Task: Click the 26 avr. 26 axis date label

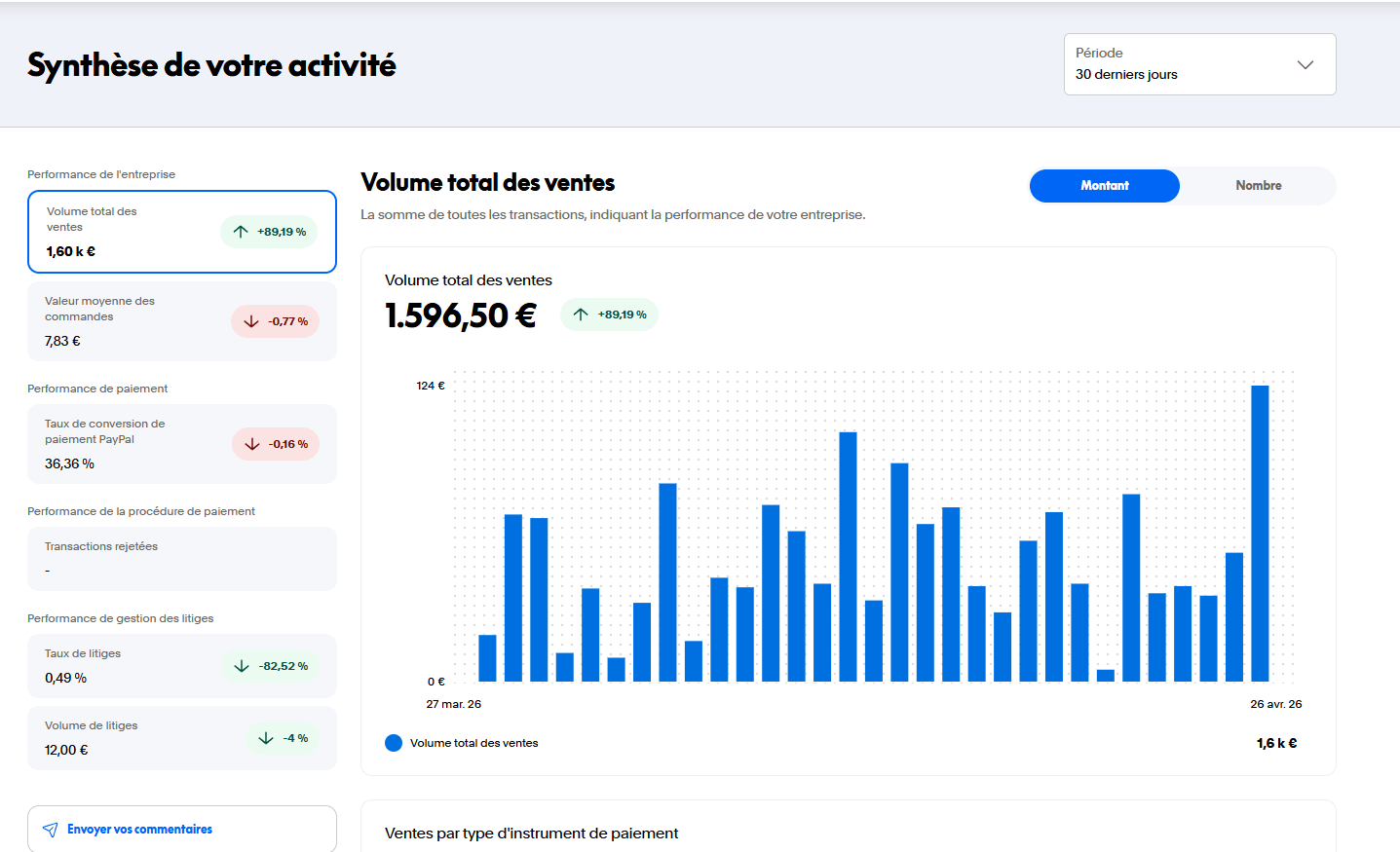Action: tap(1276, 704)
